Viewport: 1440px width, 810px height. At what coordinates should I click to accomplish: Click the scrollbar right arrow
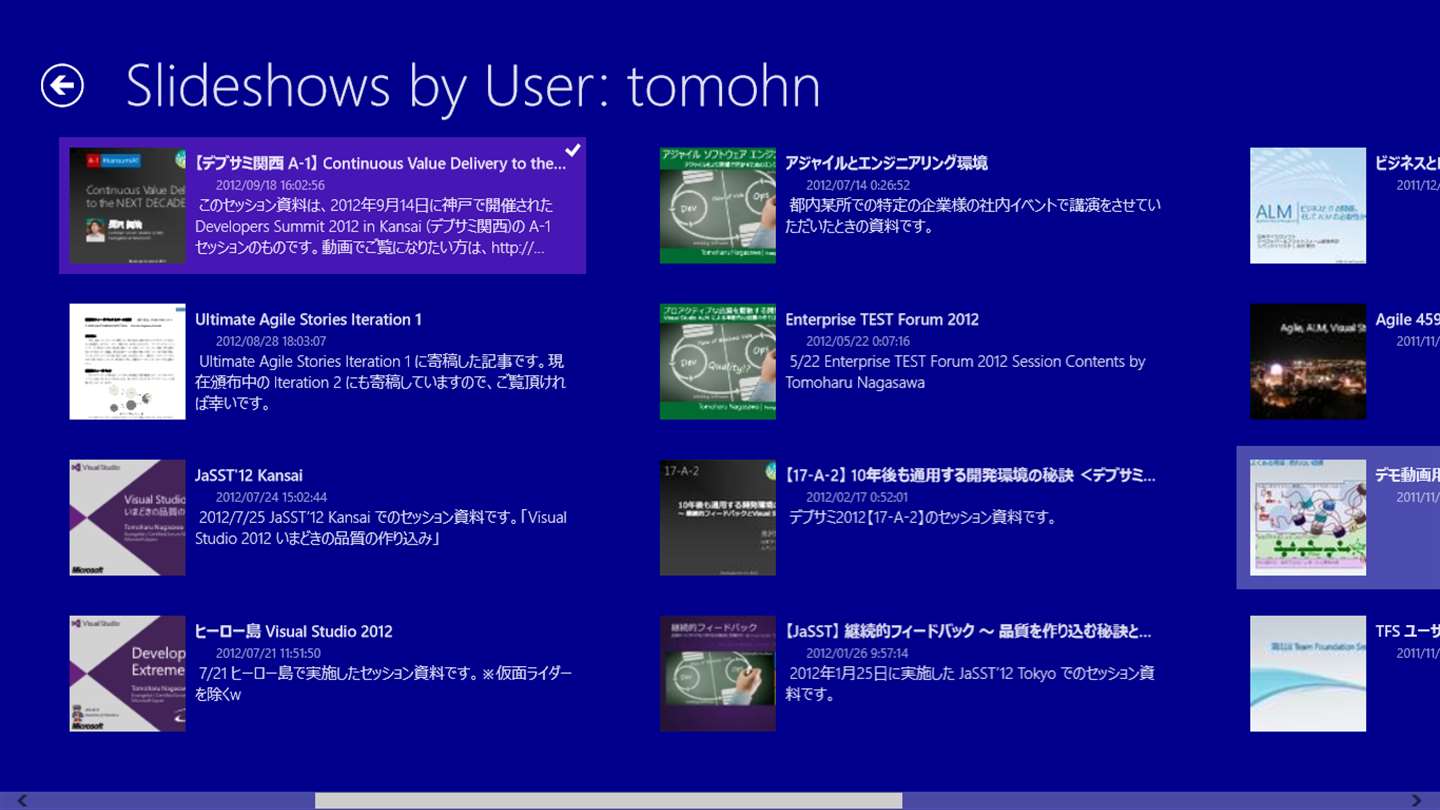pyautogui.click(x=1417, y=801)
